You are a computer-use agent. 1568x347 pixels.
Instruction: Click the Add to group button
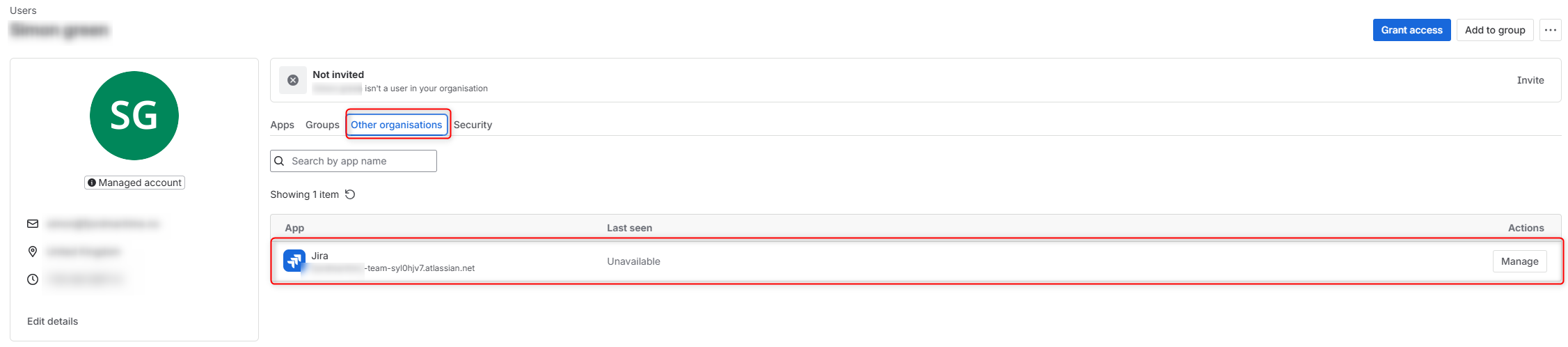point(1495,30)
